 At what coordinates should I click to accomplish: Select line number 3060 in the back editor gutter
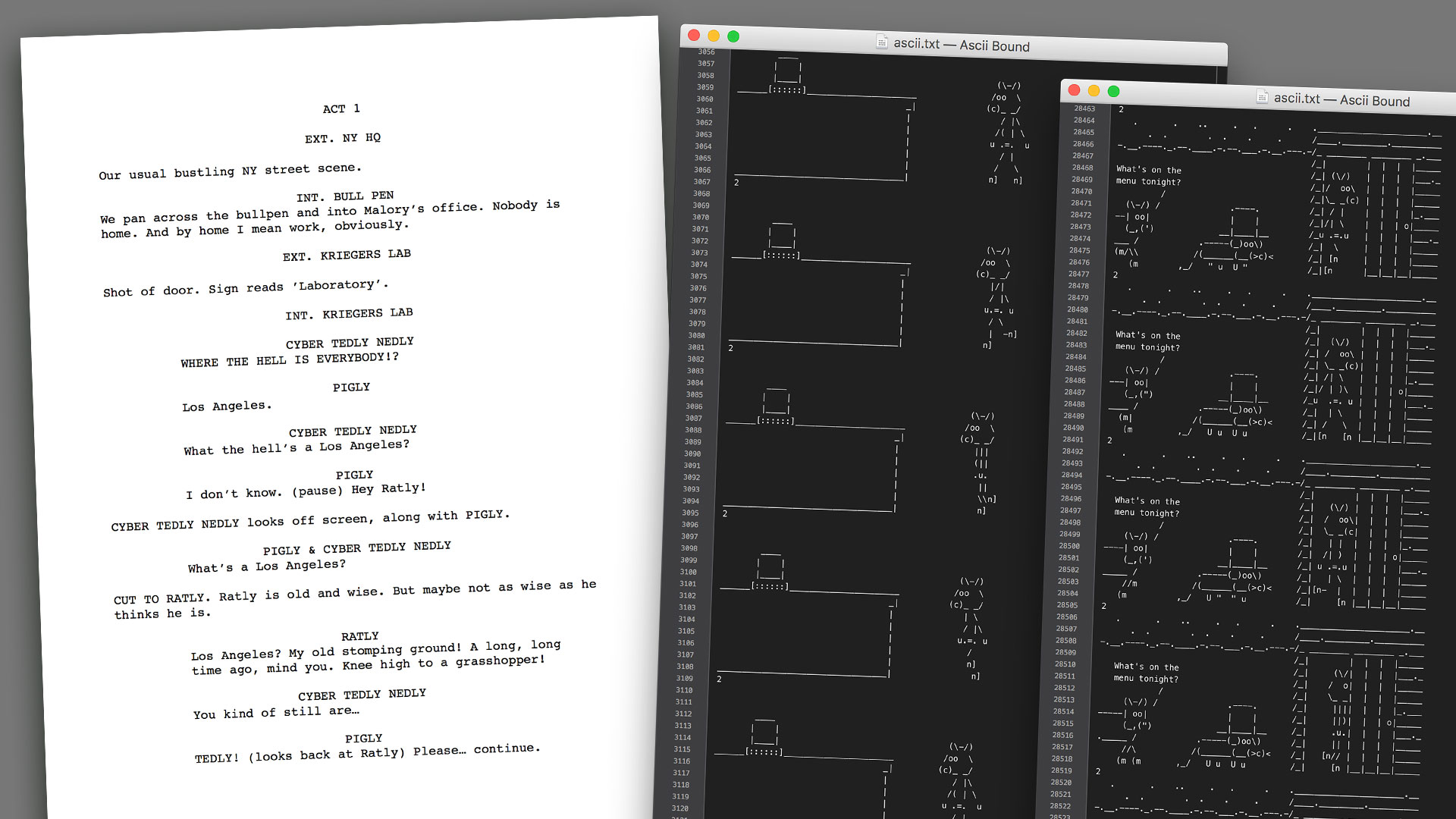(704, 99)
